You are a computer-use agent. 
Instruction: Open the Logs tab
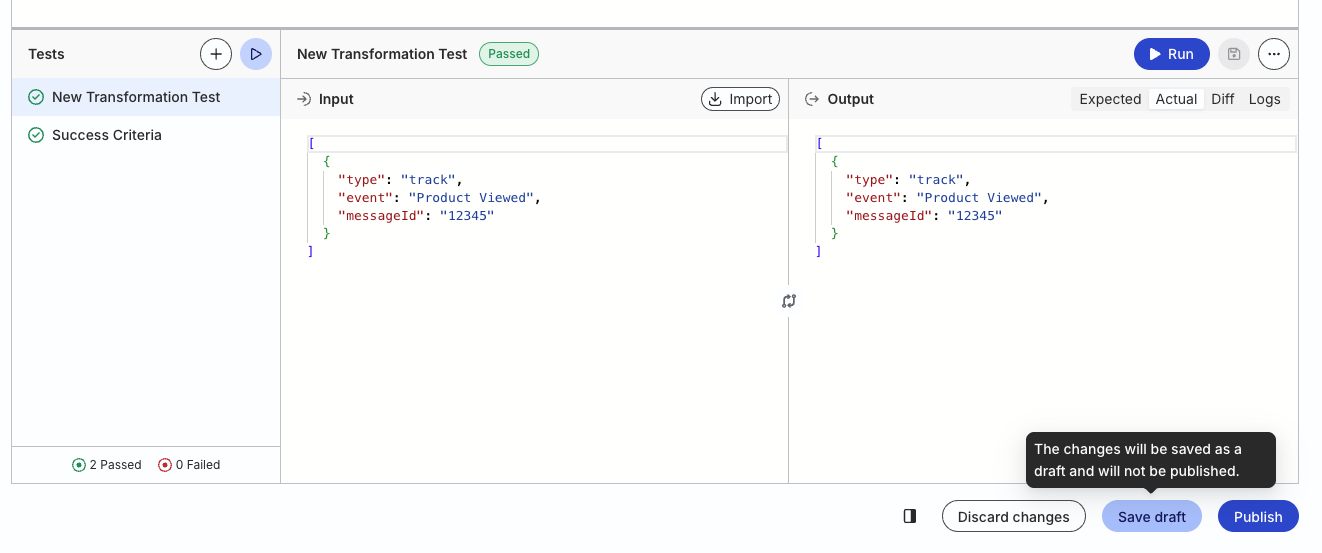coord(1264,99)
